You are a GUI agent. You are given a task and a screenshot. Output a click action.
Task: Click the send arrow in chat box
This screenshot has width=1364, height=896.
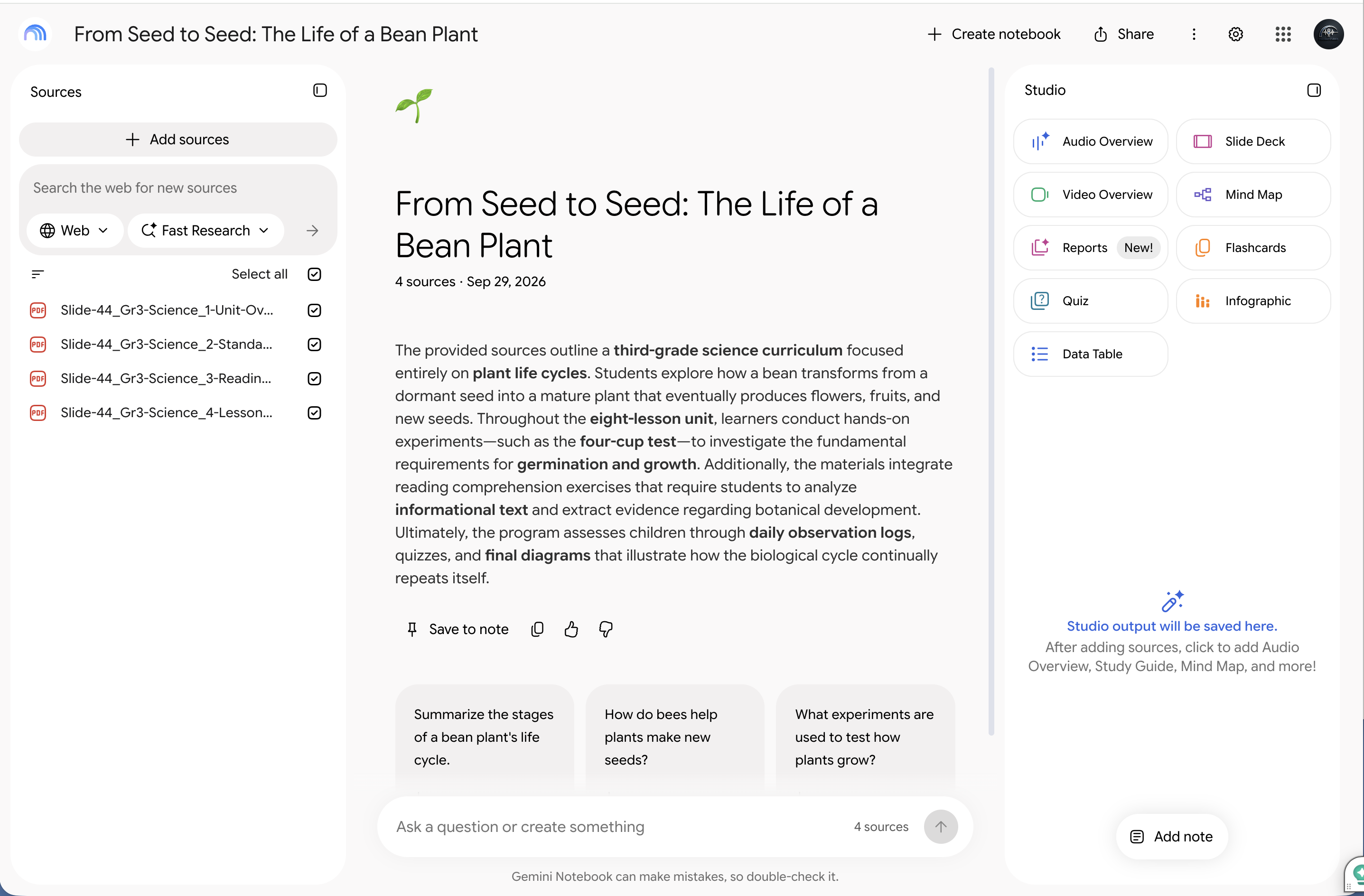(941, 826)
